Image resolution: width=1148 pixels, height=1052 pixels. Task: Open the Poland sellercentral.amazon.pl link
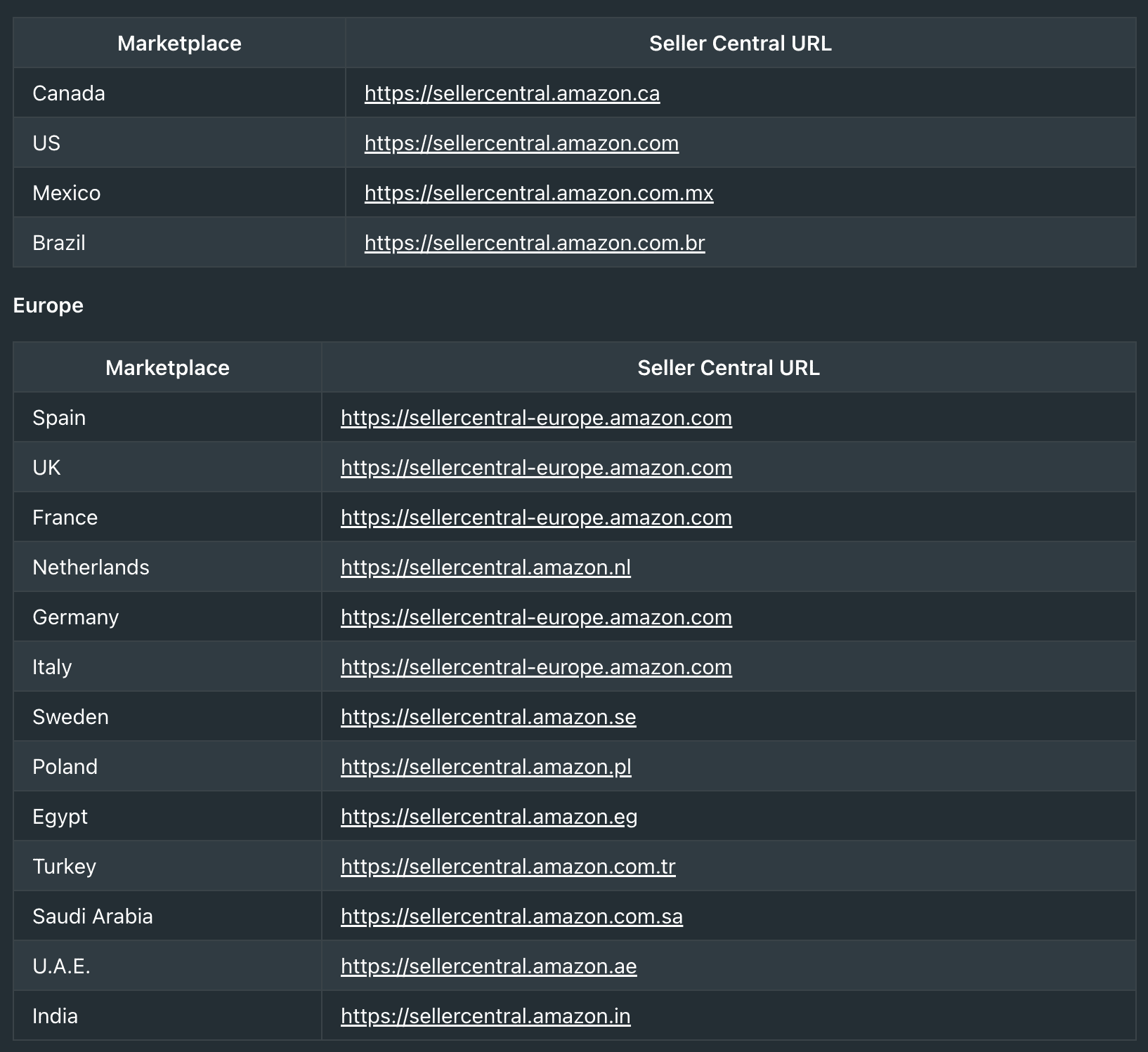(486, 767)
